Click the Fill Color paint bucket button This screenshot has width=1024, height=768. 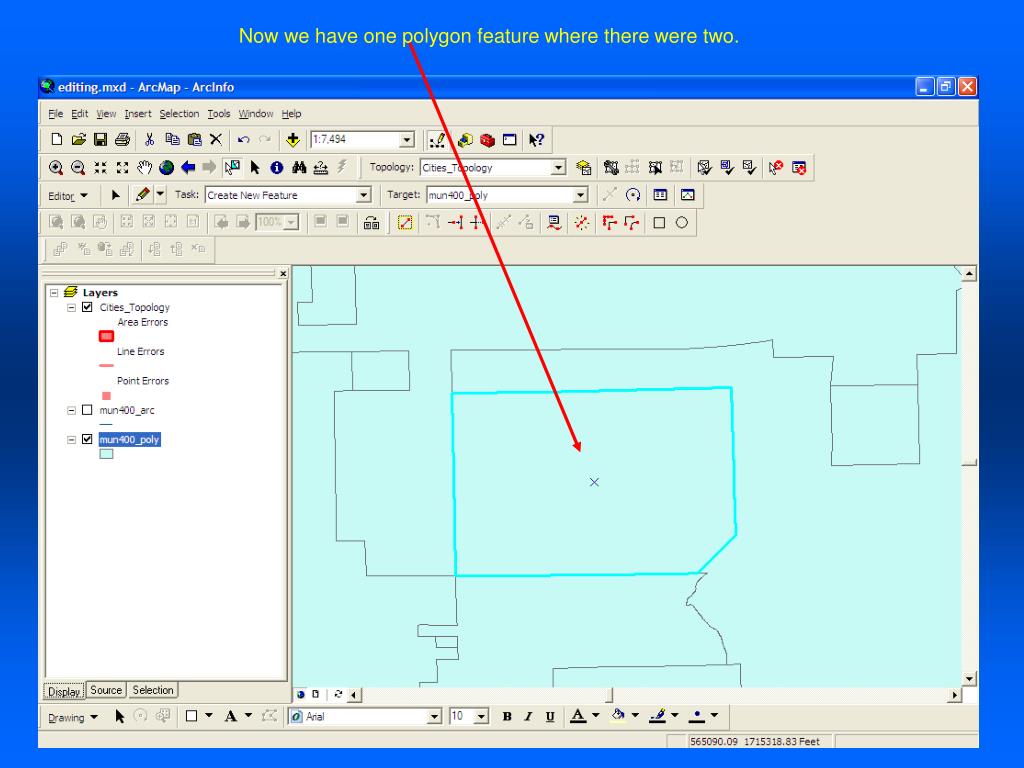[617, 716]
